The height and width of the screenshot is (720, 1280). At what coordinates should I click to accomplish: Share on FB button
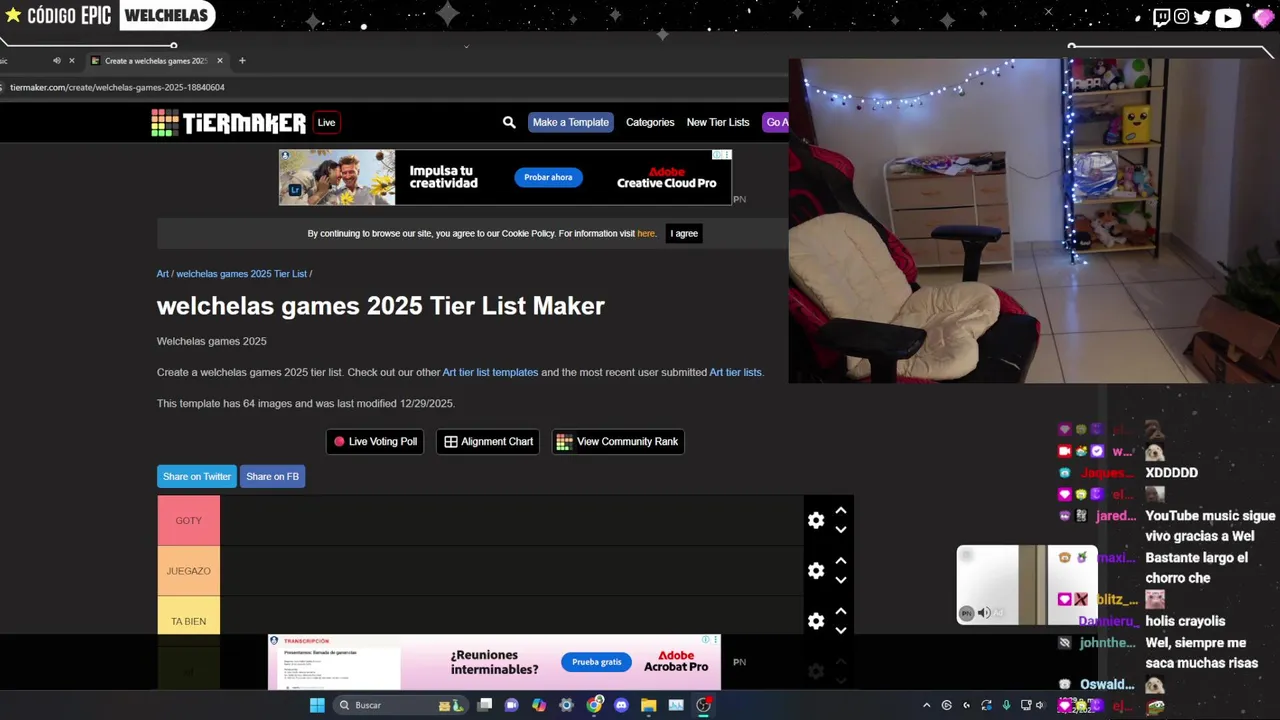pyautogui.click(x=273, y=477)
